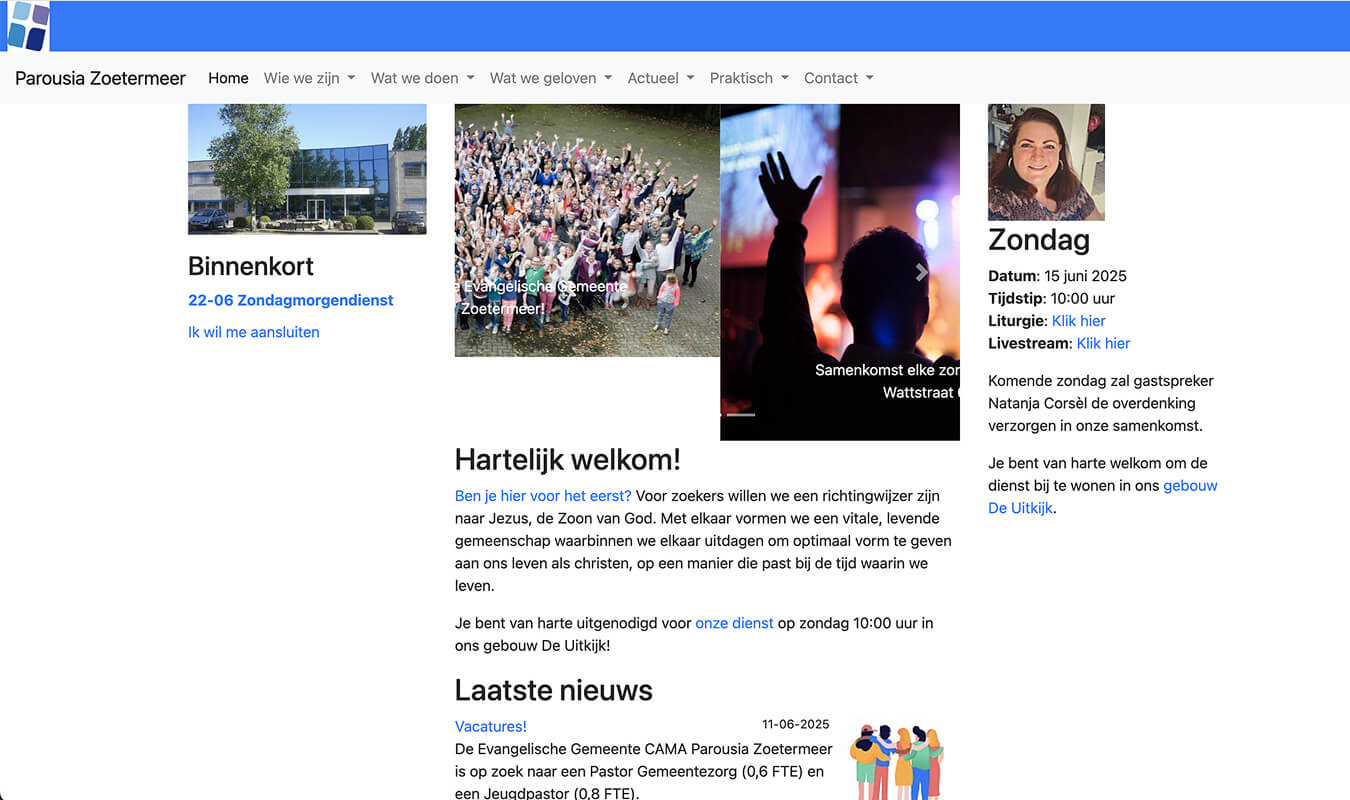Open the Praktisch menu

(749, 78)
